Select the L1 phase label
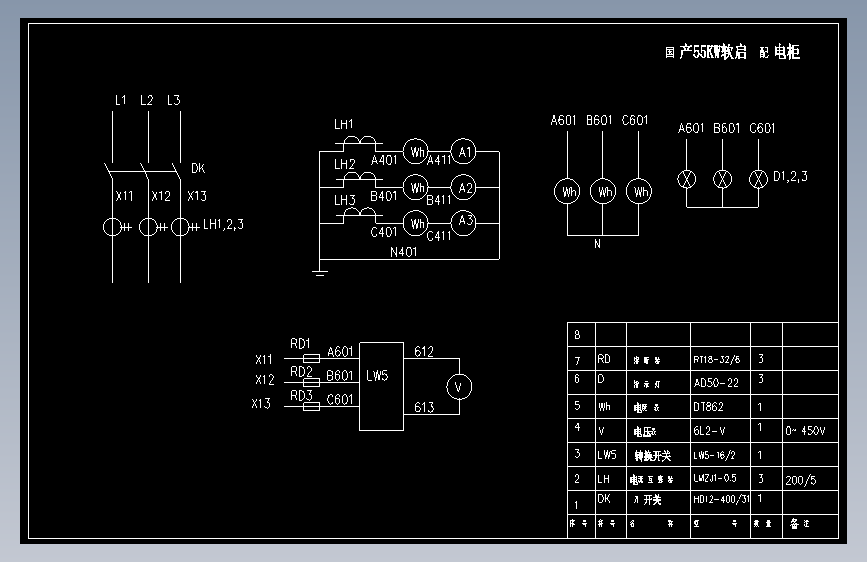Viewport: 867px width, 562px height. [x=121, y=100]
